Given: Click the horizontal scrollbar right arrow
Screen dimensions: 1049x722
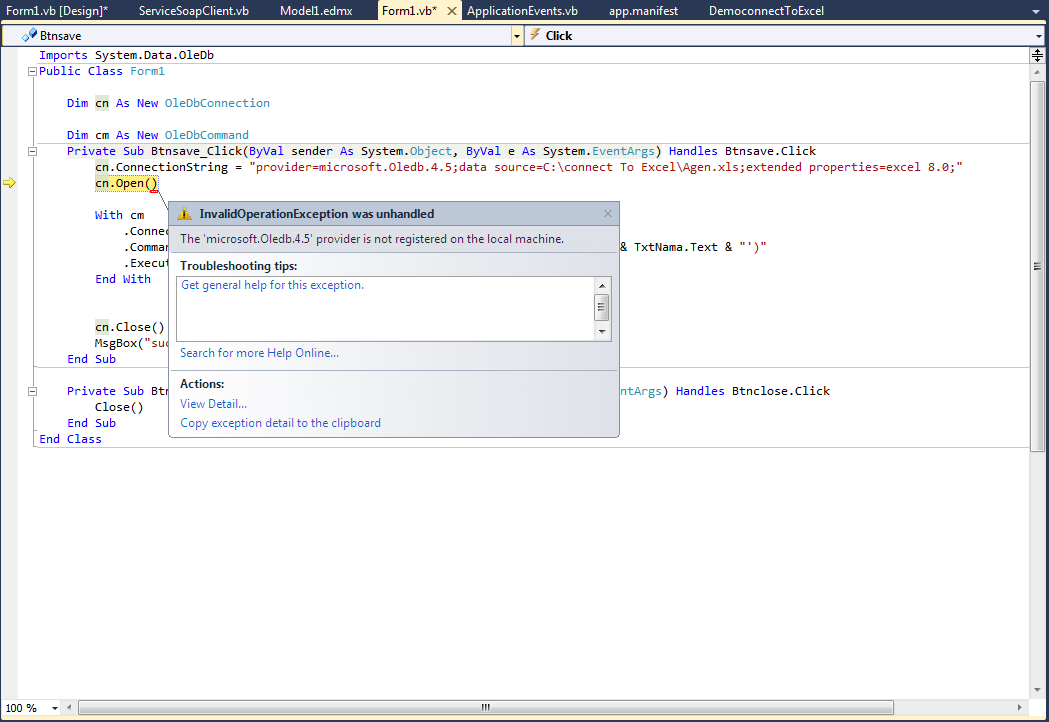Looking at the screenshot, I should (1020, 707).
